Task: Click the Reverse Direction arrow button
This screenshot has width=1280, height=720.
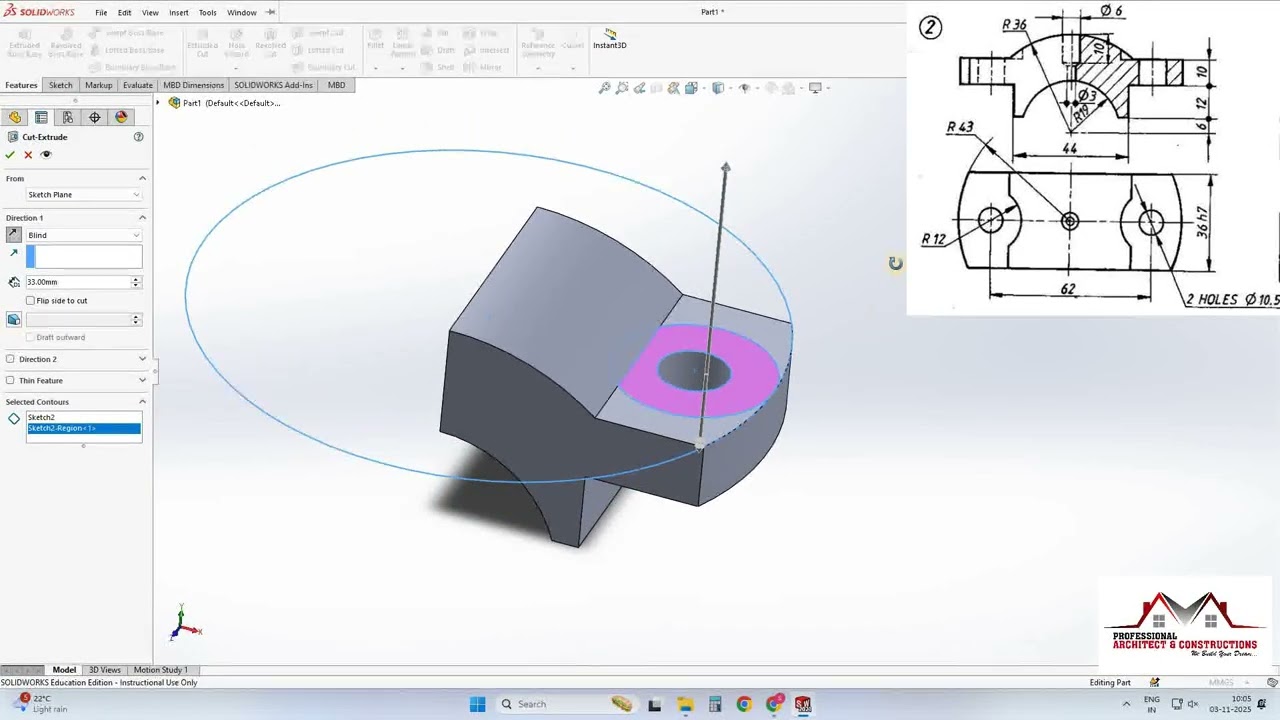Action: [x=13, y=235]
